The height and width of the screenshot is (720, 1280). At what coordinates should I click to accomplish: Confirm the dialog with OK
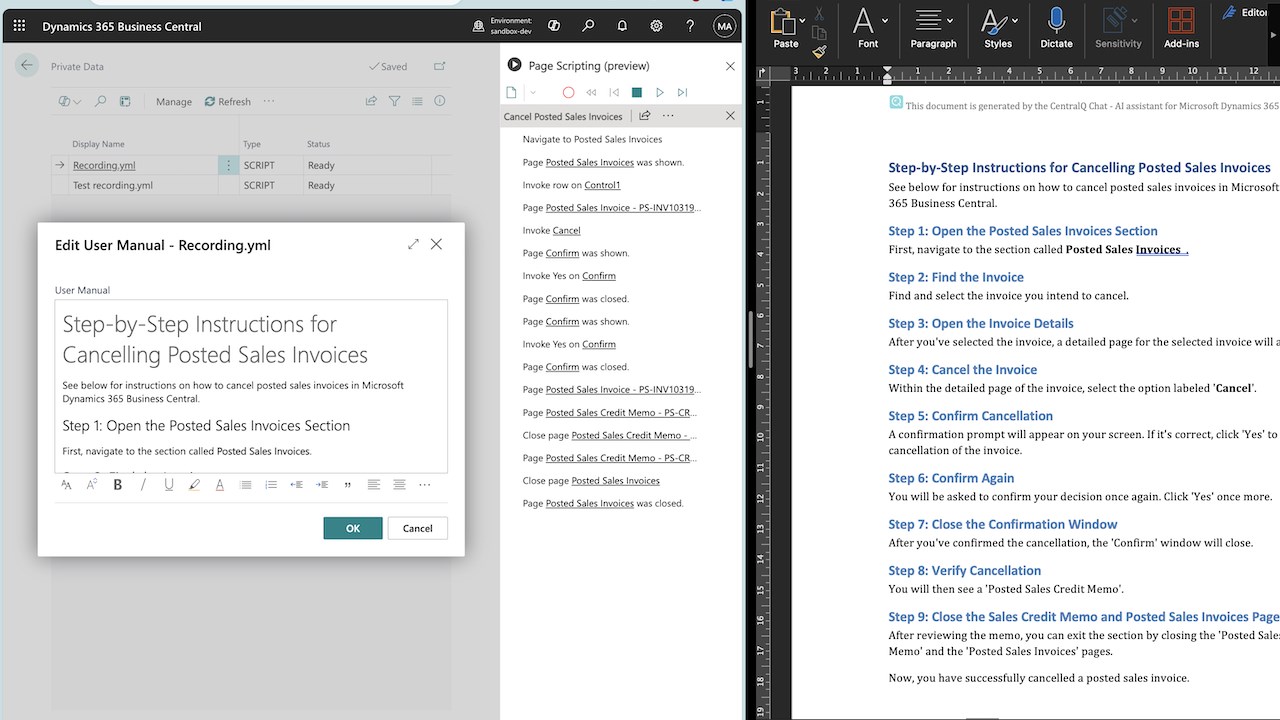click(353, 528)
